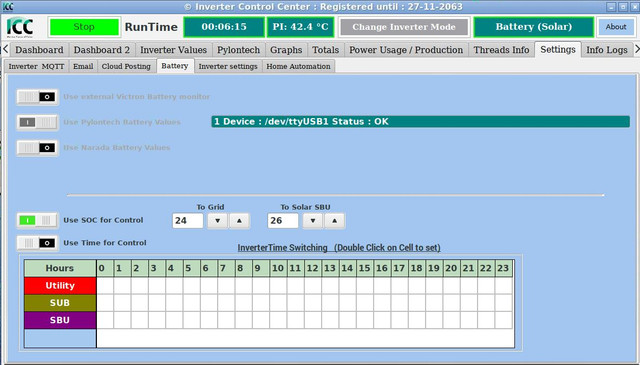Click the SBU cell under hour 18

tap(416, 320)
